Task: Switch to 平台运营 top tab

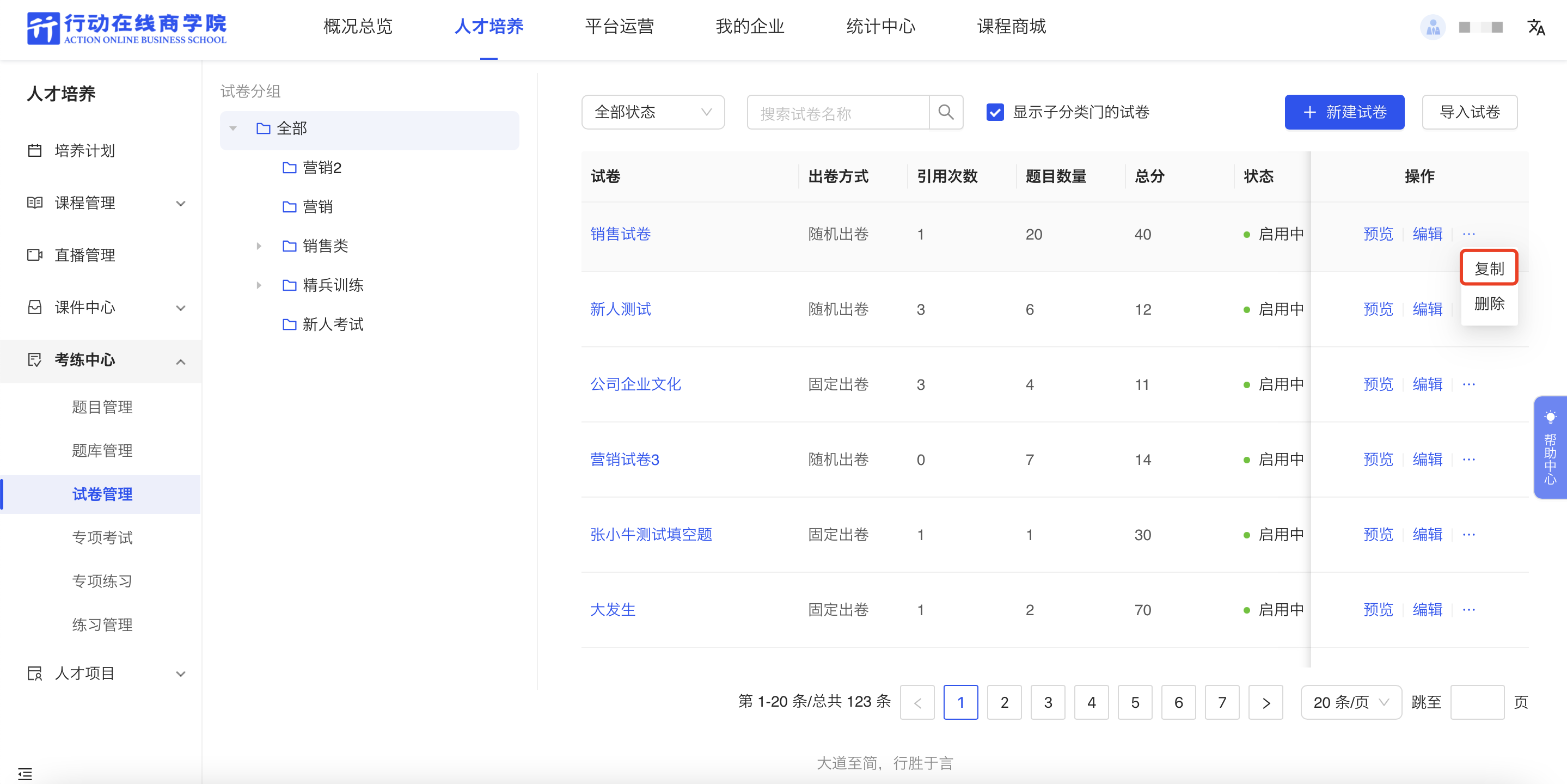Action: [x=619, y=26]
